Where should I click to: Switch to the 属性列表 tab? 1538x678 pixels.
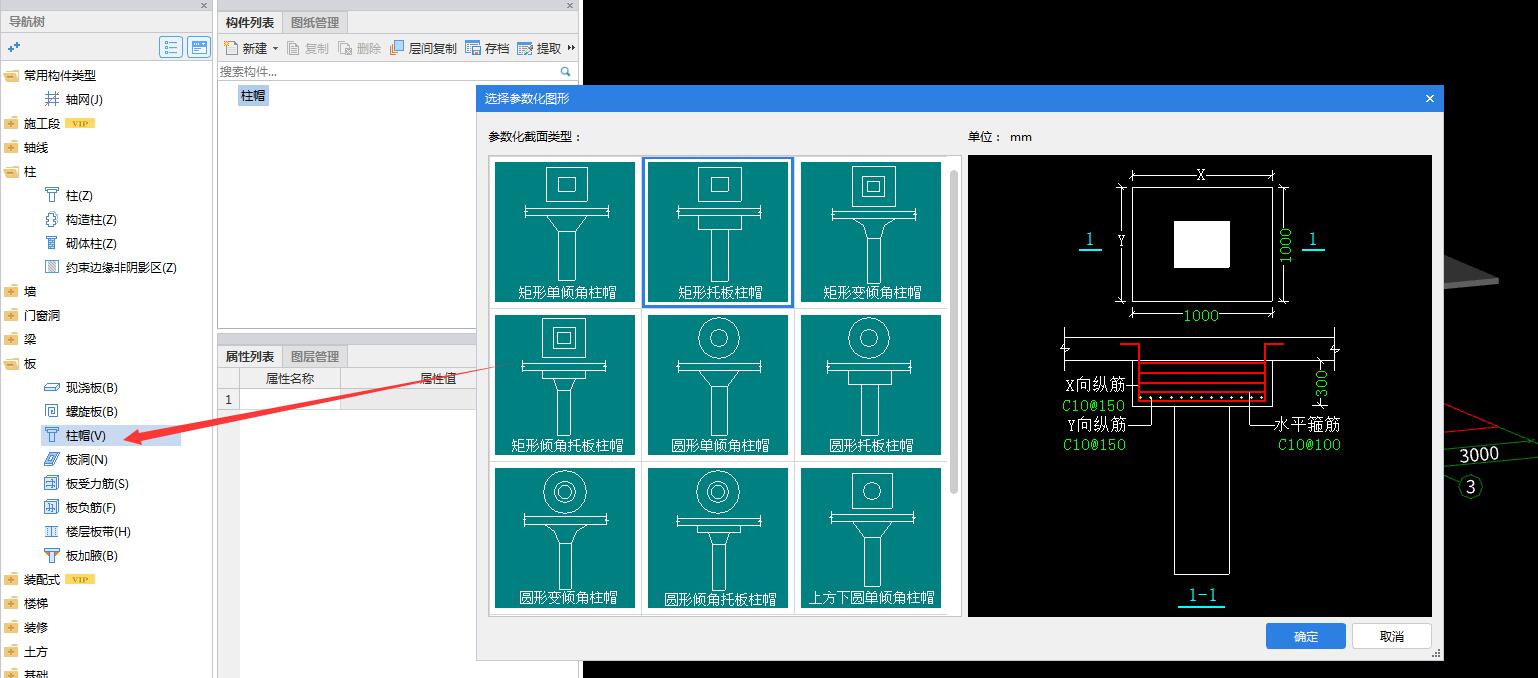[x=249, y=356]
